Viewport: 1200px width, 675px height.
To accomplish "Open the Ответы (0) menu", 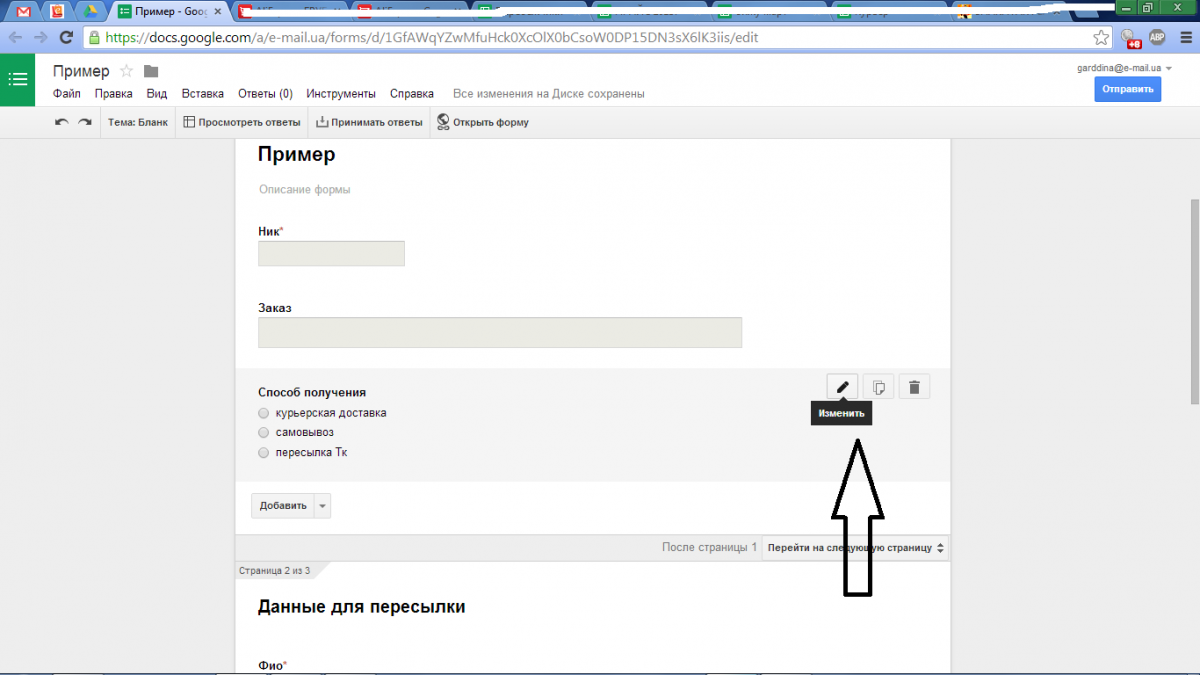I will pyautogui.click(x=265, y=94).
